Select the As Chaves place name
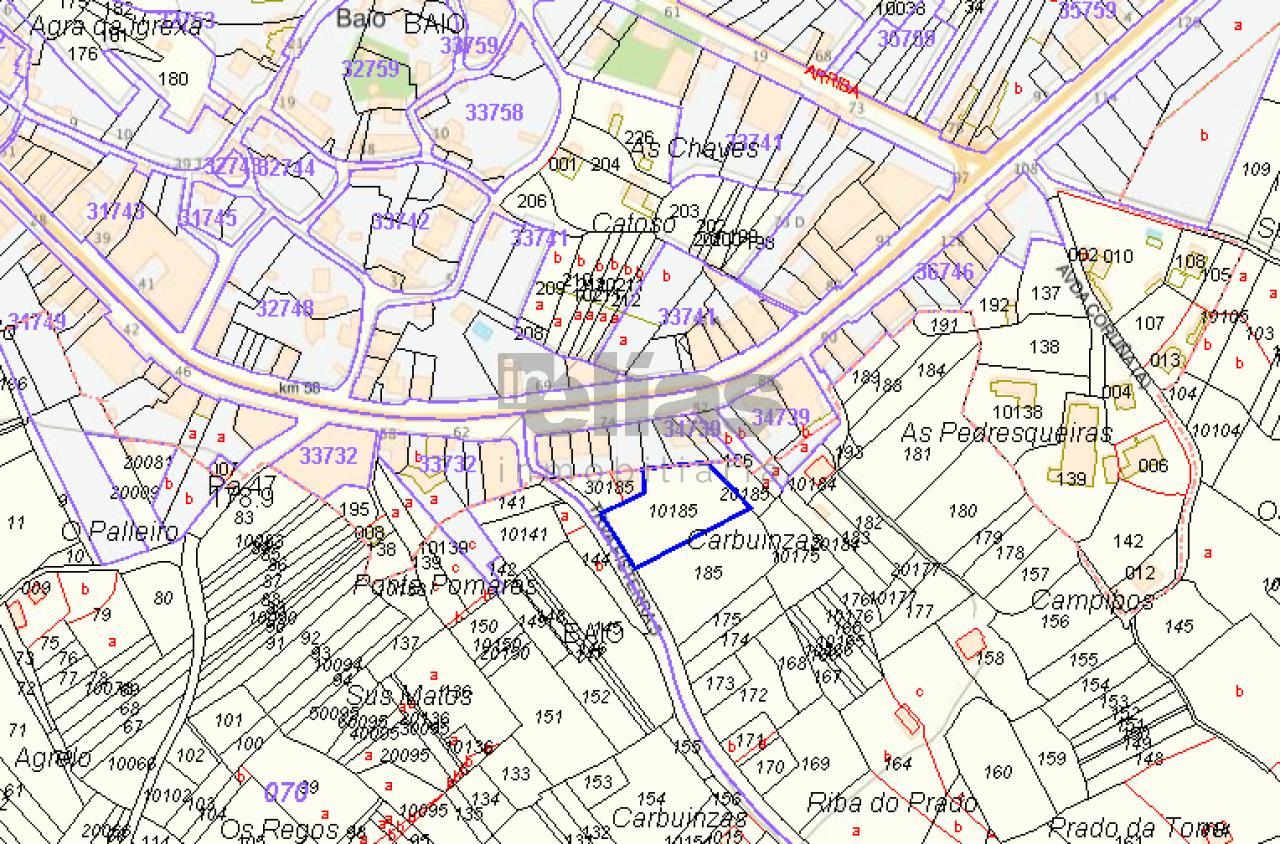The image size is (1280, 844). pos(693,149)
